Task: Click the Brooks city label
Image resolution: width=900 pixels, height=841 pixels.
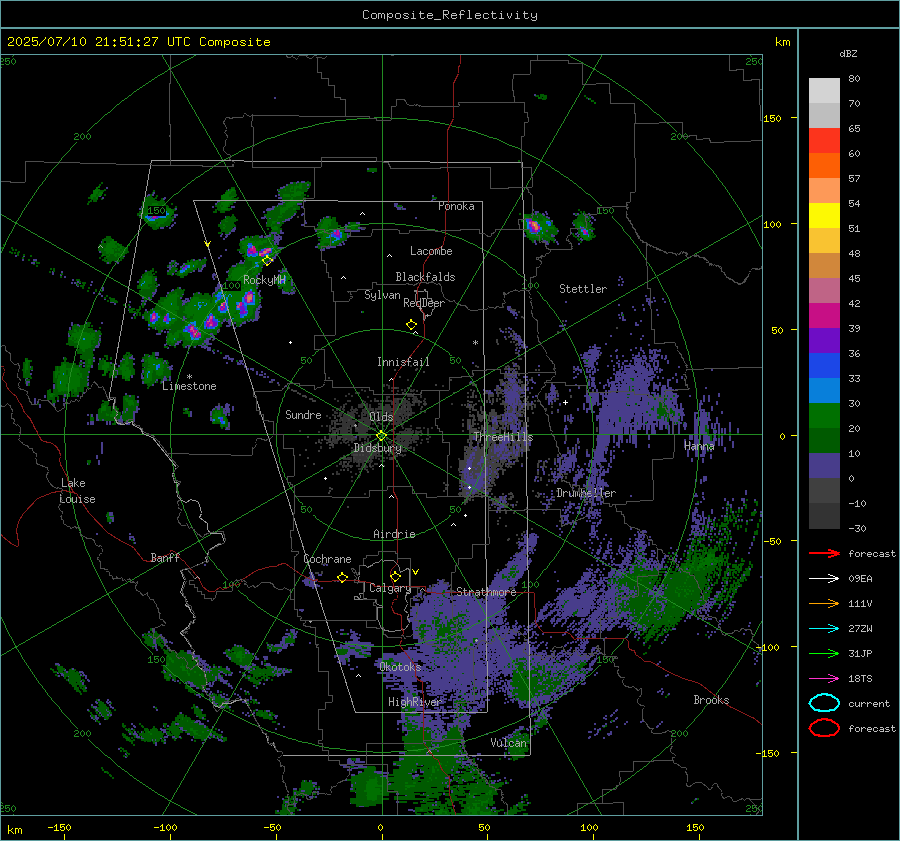Action: point(711,700)
